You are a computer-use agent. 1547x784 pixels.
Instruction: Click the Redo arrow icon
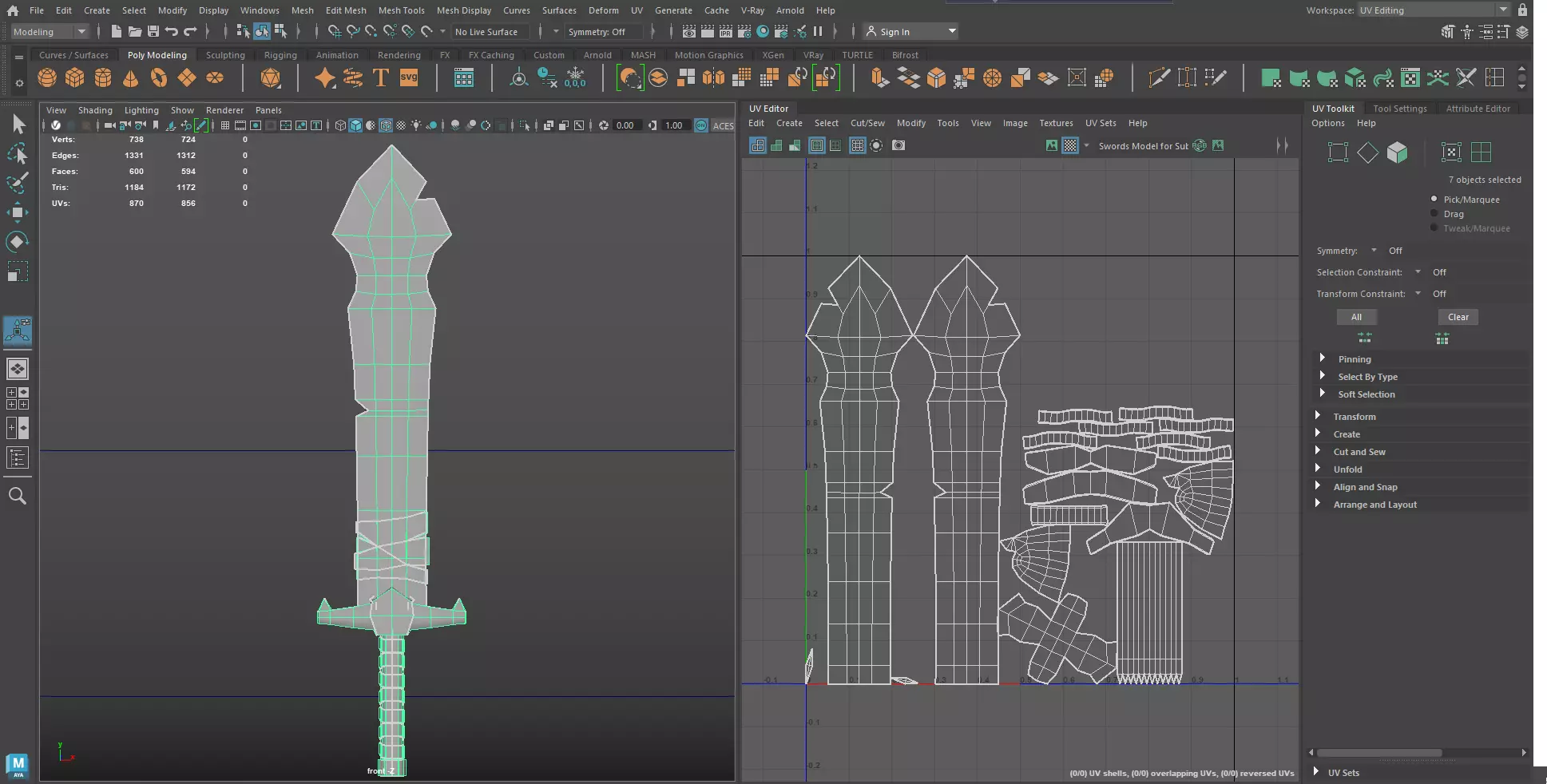click(190, 31)
